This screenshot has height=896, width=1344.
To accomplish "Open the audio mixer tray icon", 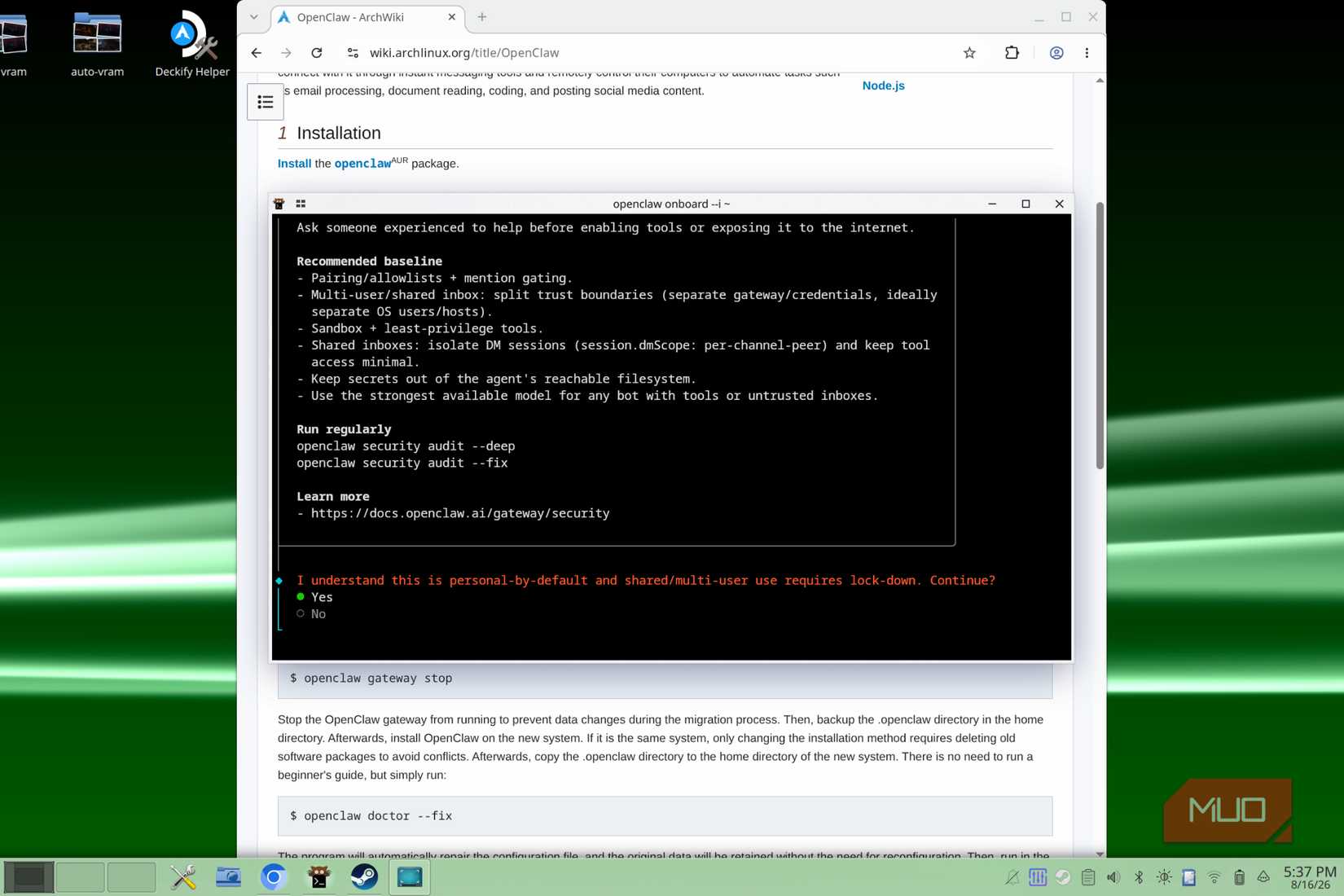I will click(x=1038, y=877).
